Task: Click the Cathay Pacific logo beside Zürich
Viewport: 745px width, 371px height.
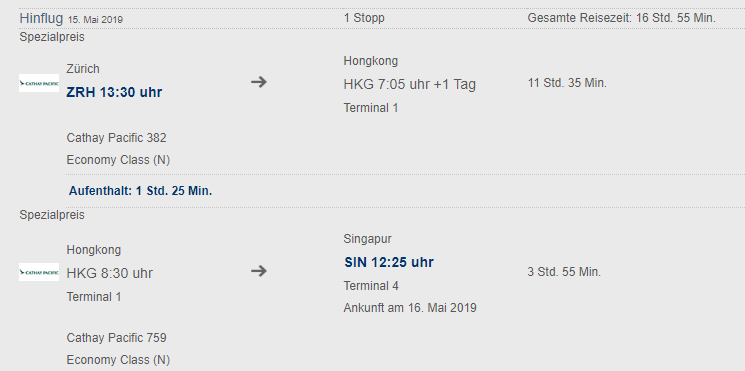Action: click(x=39, y=83)
